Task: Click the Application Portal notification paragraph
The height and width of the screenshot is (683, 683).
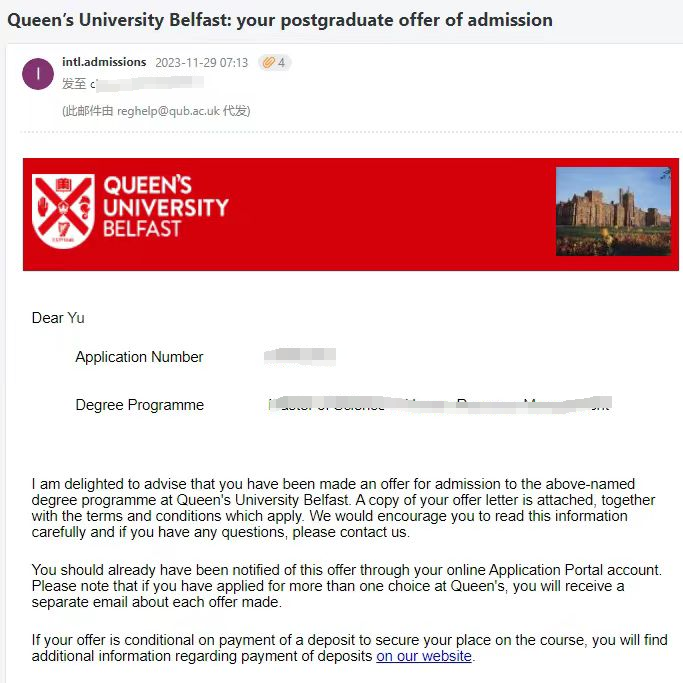Action: tap(340, 586)
